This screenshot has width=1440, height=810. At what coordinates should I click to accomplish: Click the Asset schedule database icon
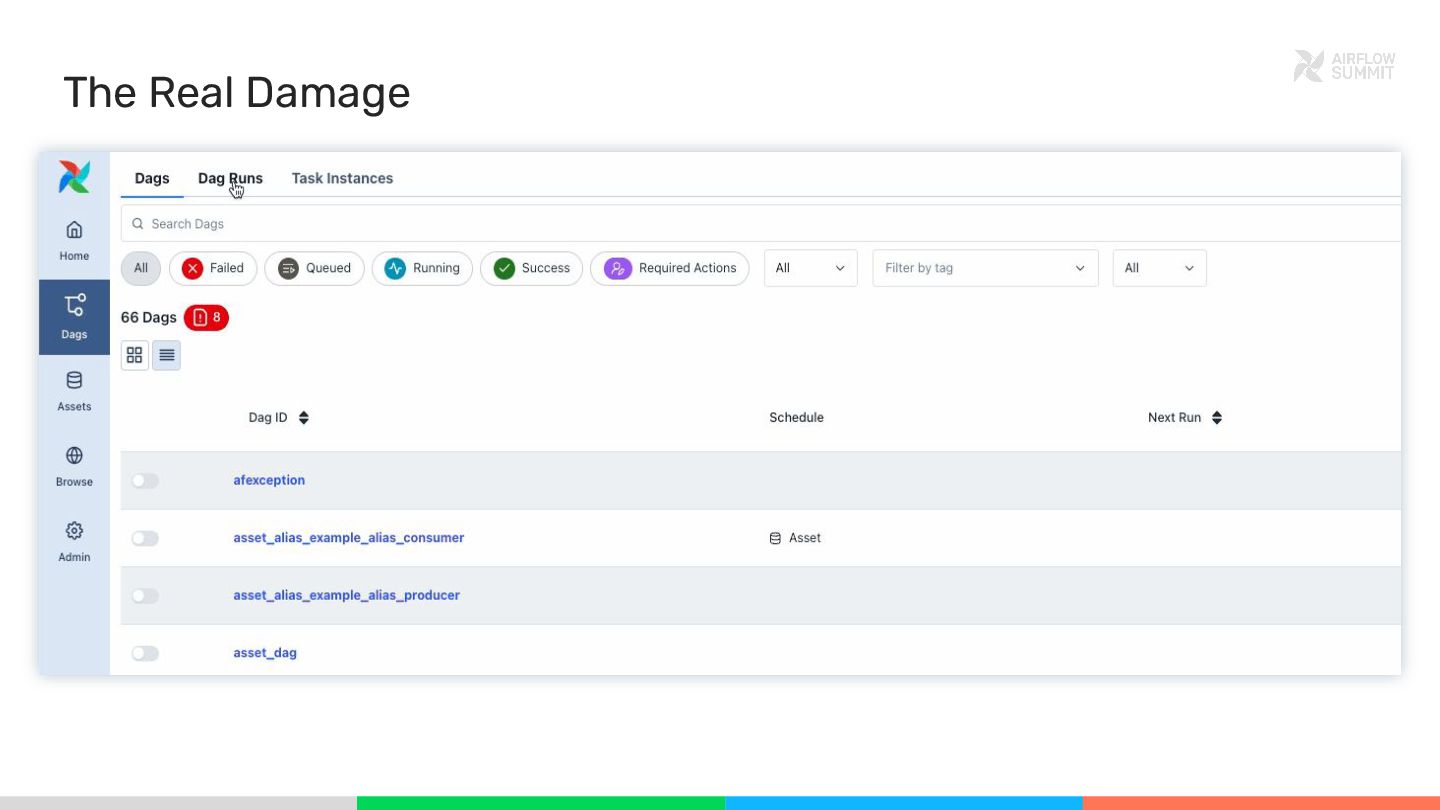click(775, 538)
